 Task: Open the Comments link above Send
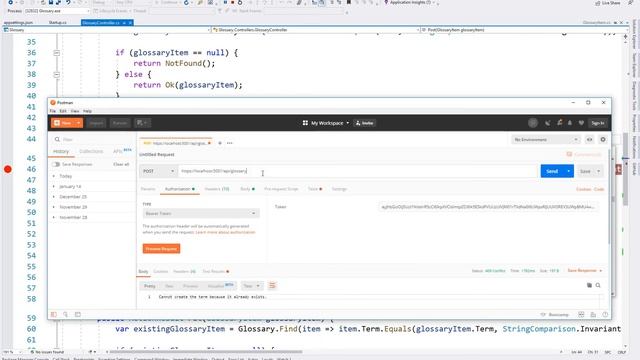pyautogui.click(x=584, y=154)
